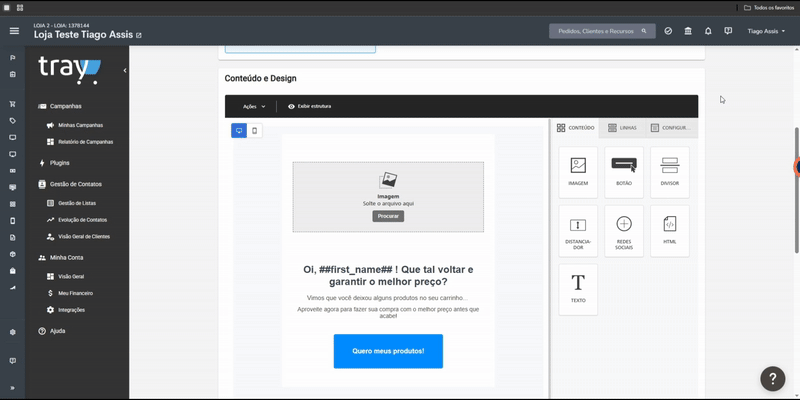Select the Divisor content block
The width and height of the screenshot is (800, 400).
pyautogui.click(x=669, y=172)
